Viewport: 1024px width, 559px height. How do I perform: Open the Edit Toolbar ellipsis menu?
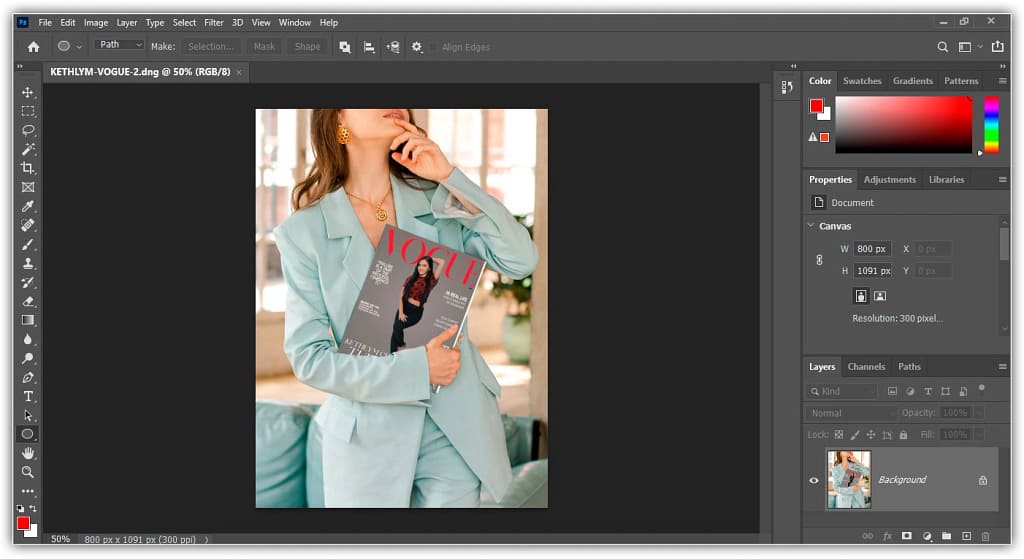click(27, 490)
